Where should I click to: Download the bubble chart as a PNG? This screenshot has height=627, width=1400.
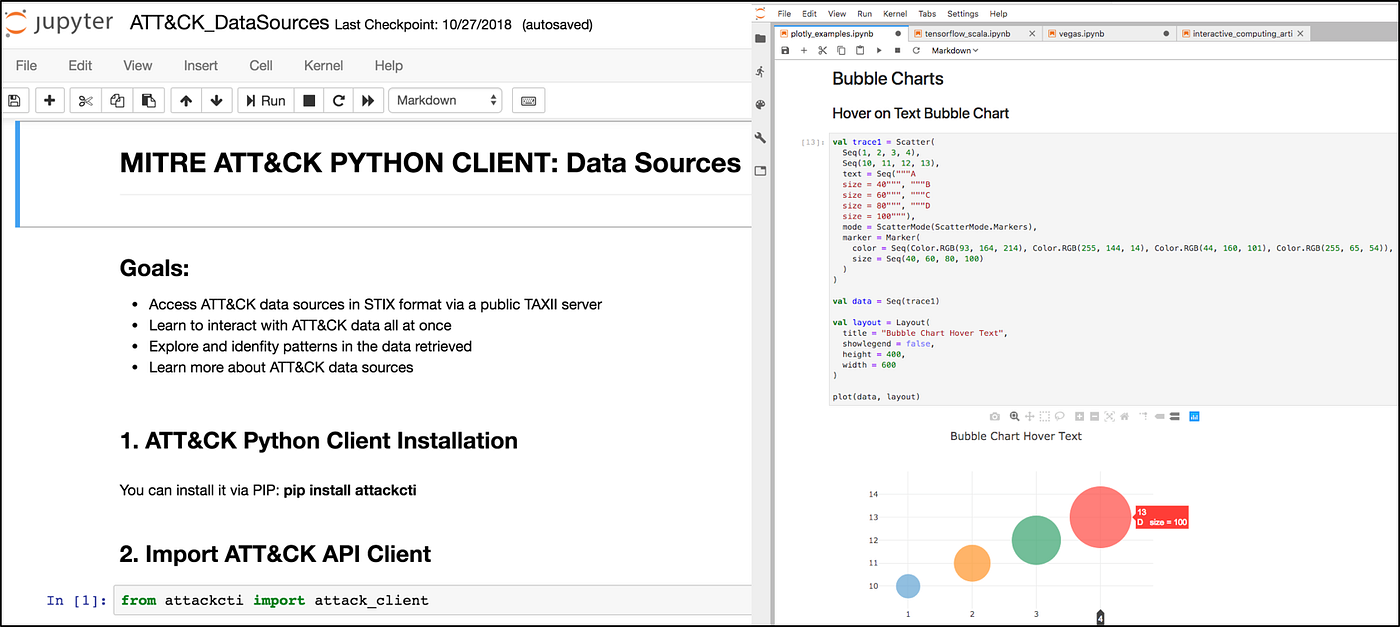[994, 416]
